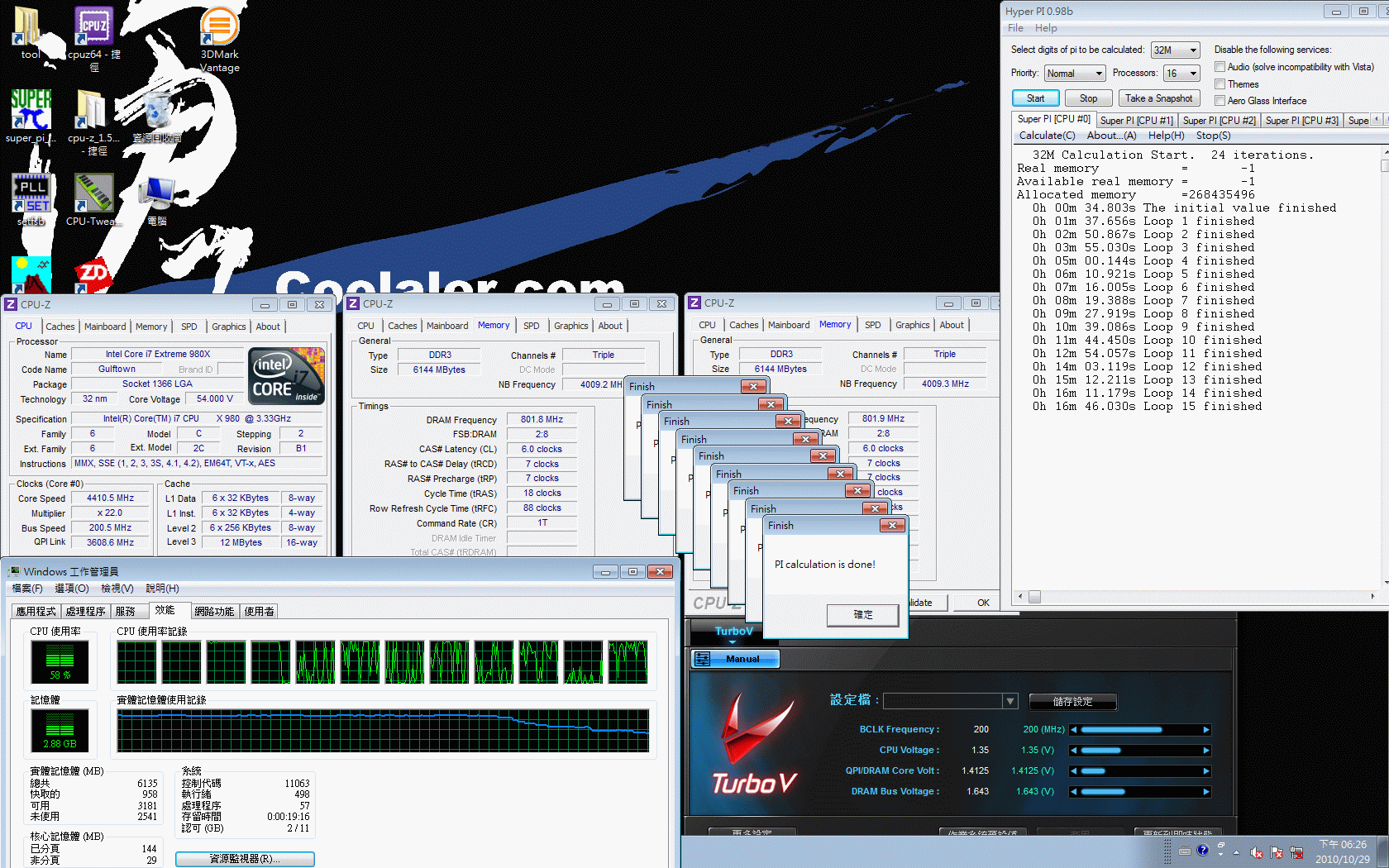Click left arrow of CPU Voltage slider
1389x868 pixels.
click(1073, 751)
